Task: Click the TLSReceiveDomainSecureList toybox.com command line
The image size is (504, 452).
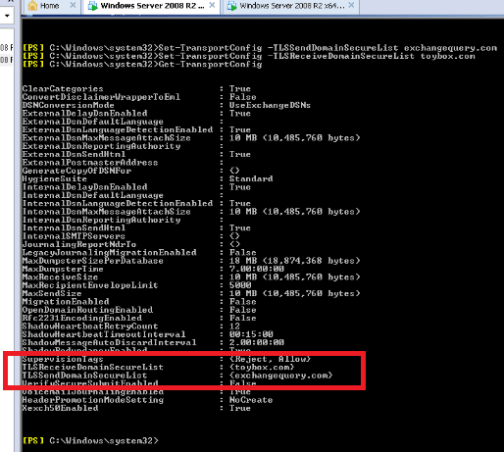Action: [x=249, y=56]
